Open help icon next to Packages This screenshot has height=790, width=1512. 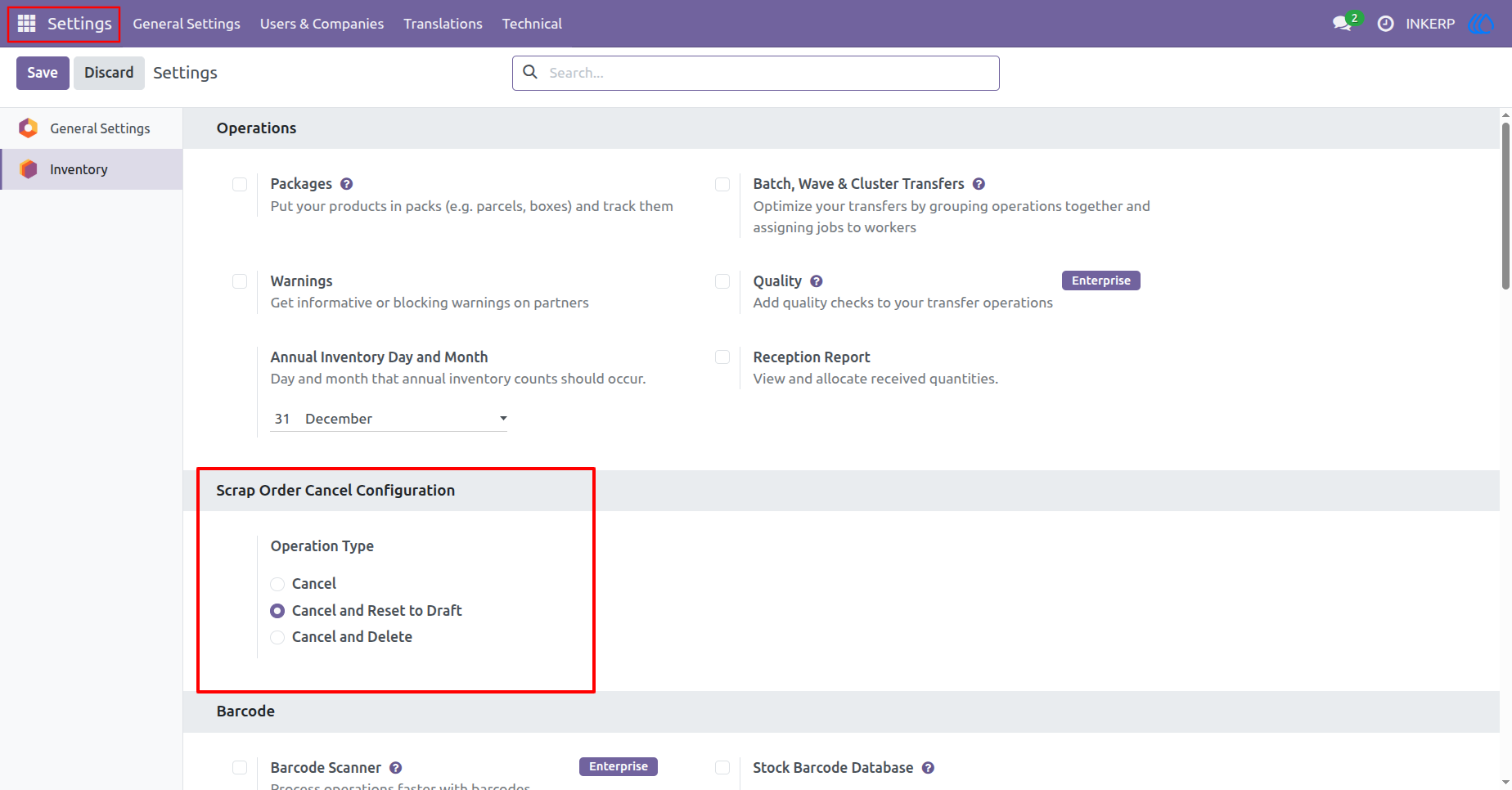coord(347,184)
